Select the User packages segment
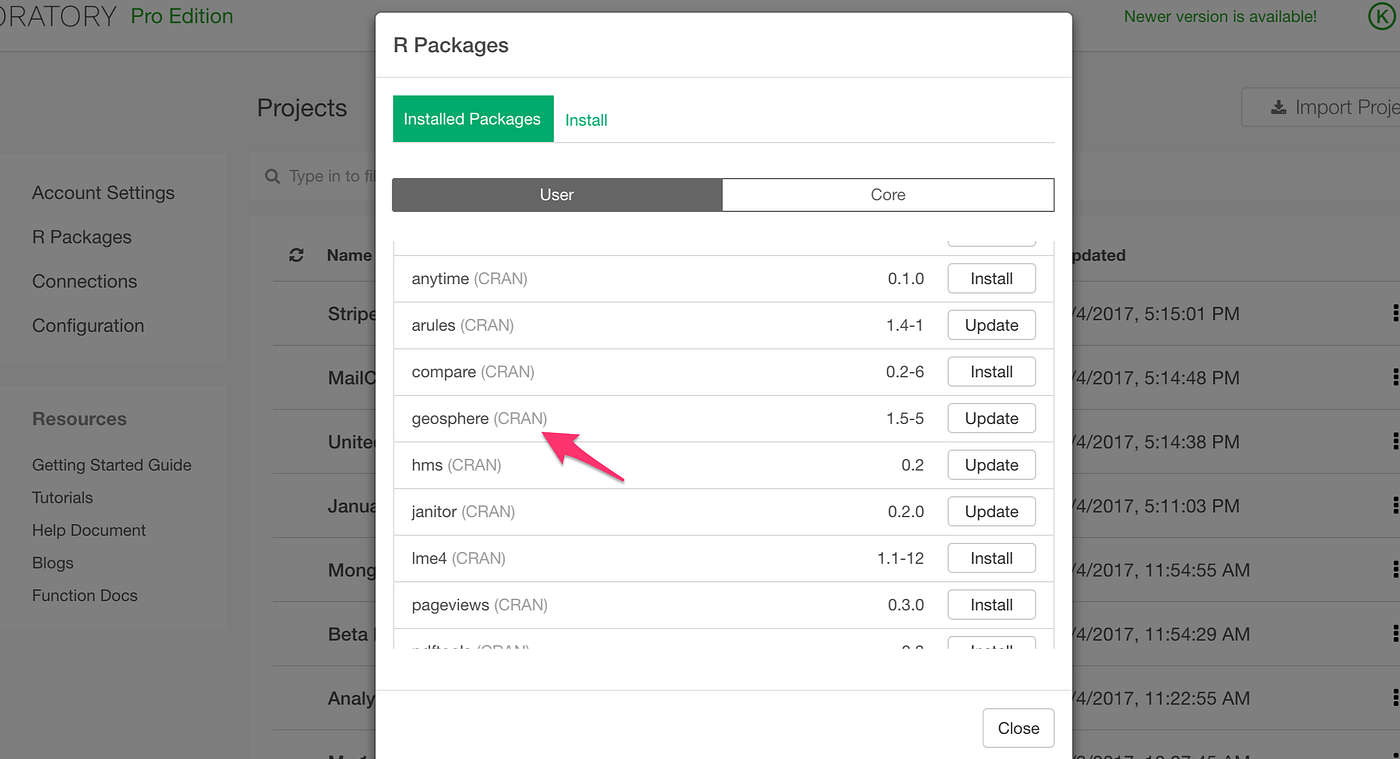 click(x=556, y=194)
